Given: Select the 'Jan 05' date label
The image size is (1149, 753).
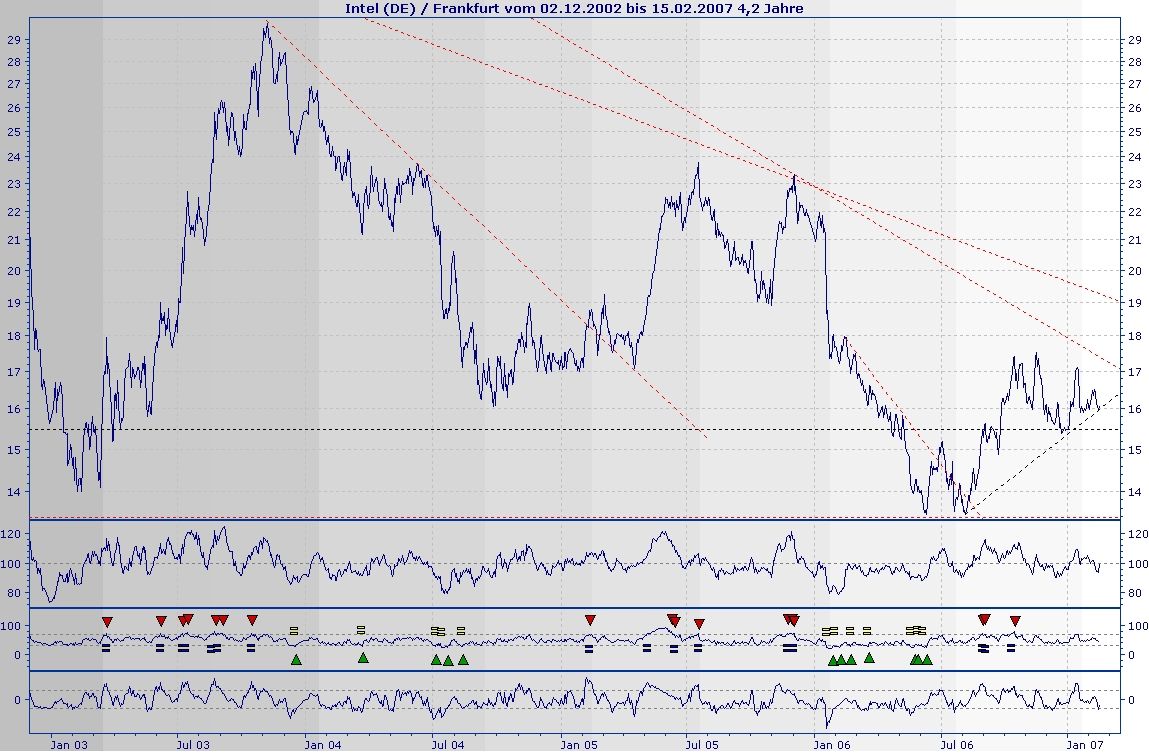Looking at the screenshot, I should [579, 745].
